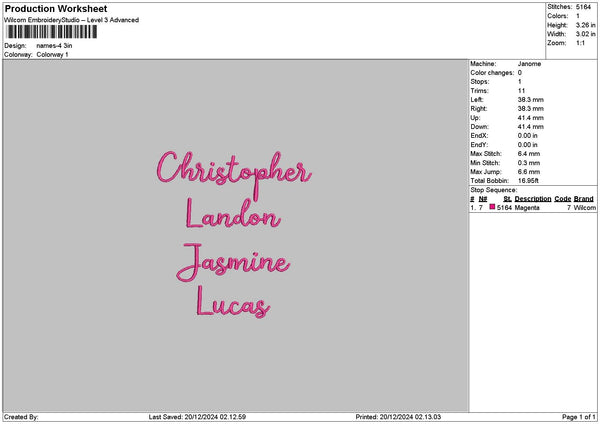
Task: Click the Left value 38.3 mm
Action: [530, 100]
